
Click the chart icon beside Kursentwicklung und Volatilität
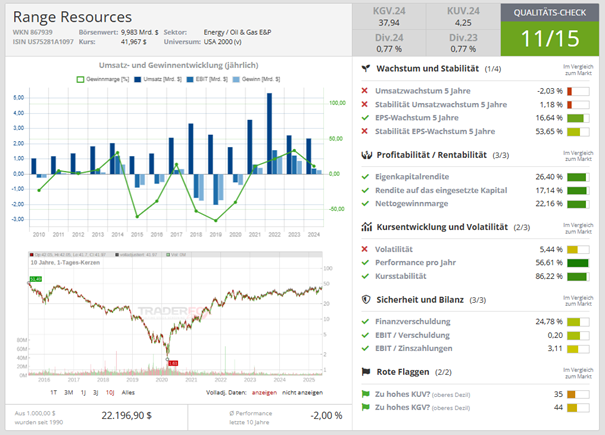click(x=366, y=227)
